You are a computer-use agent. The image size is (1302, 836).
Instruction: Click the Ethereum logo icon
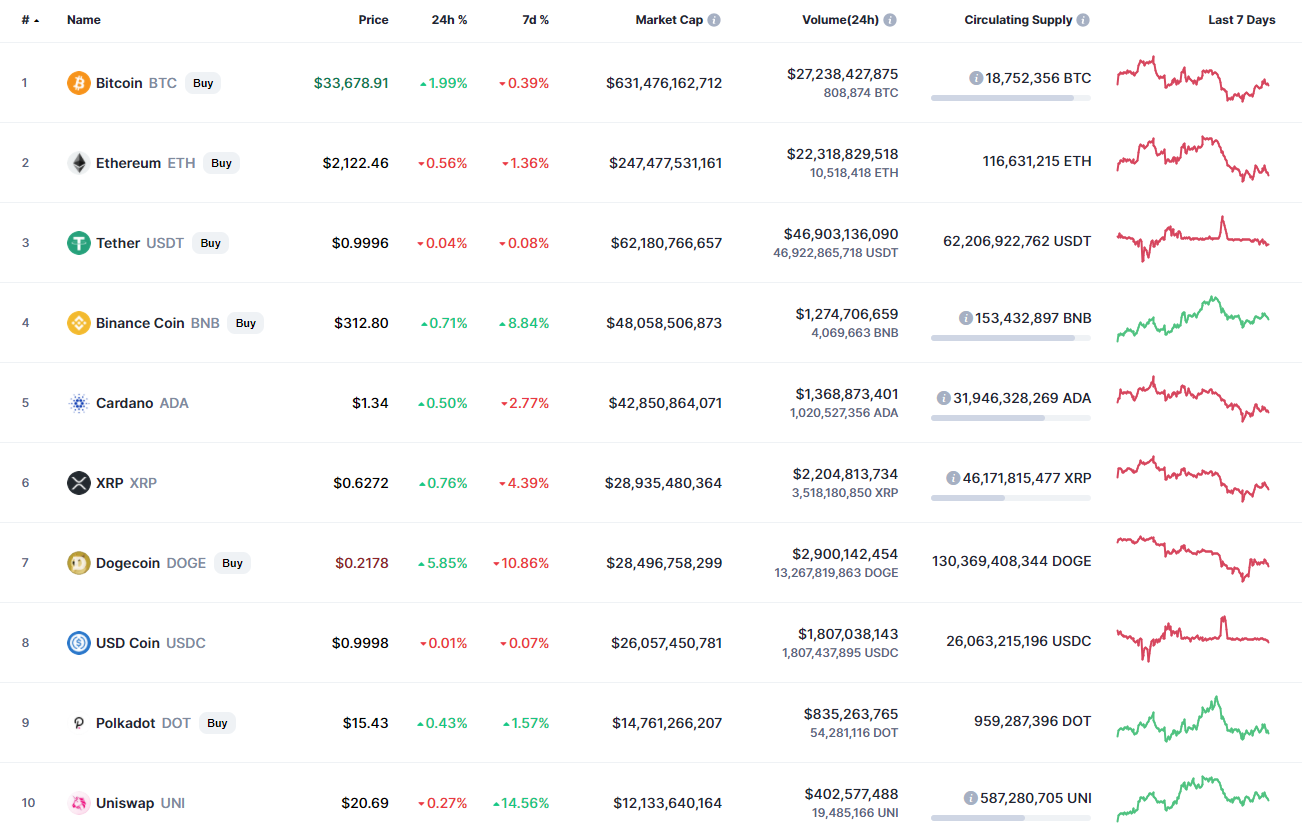point(79,163)
